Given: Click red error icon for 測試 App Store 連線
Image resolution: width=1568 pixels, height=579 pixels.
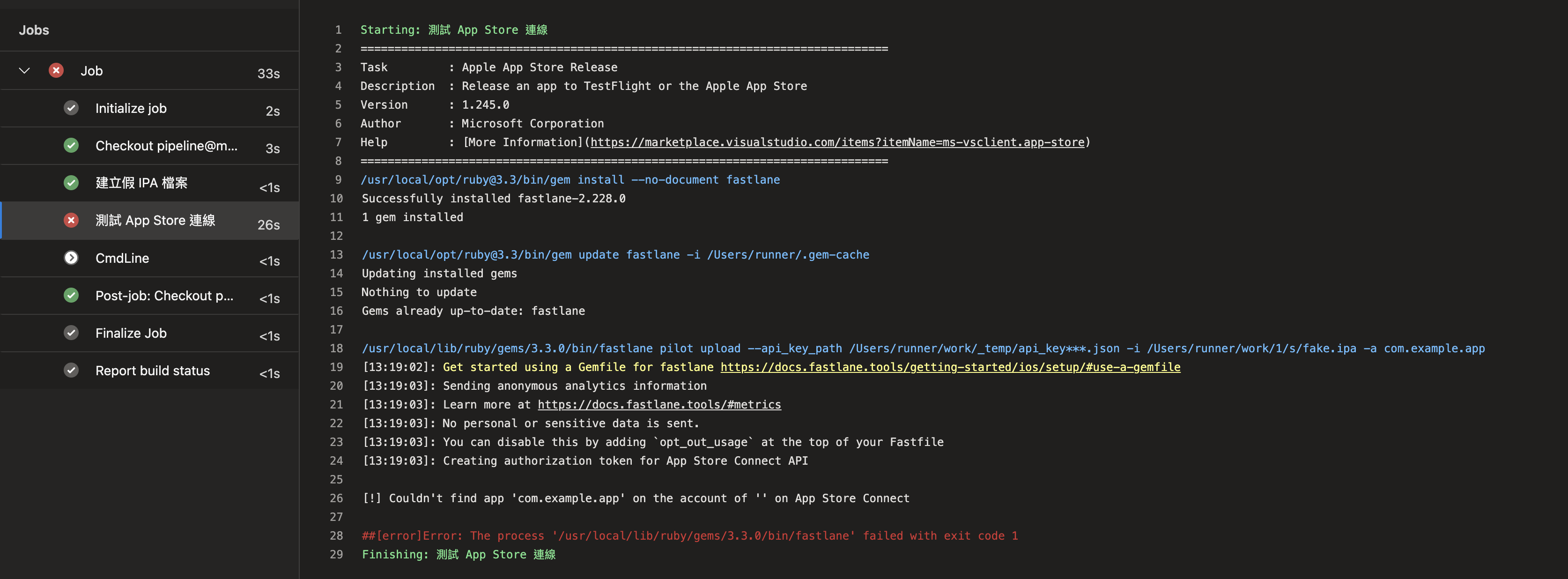Looking at the screenshot, I should (71, 220).
